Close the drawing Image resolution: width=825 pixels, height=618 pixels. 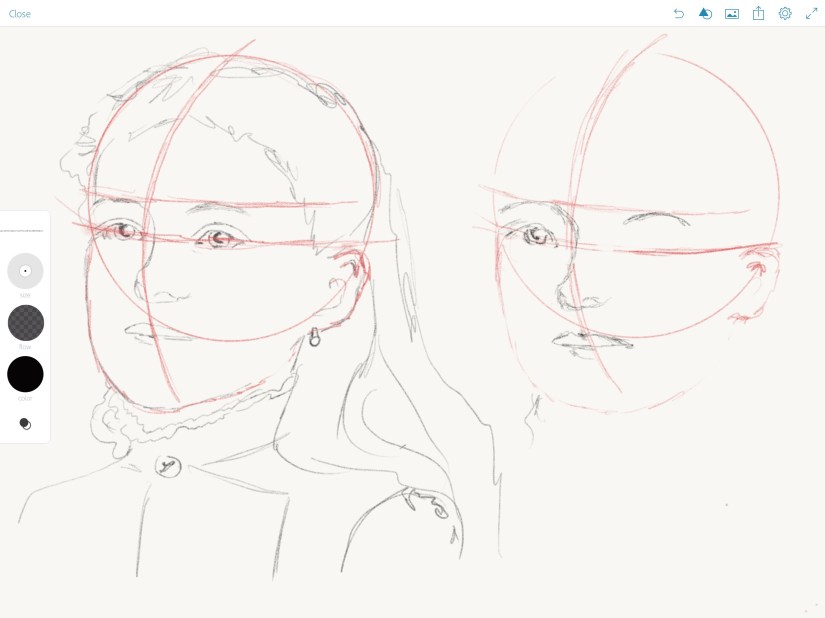pos(20,14)
